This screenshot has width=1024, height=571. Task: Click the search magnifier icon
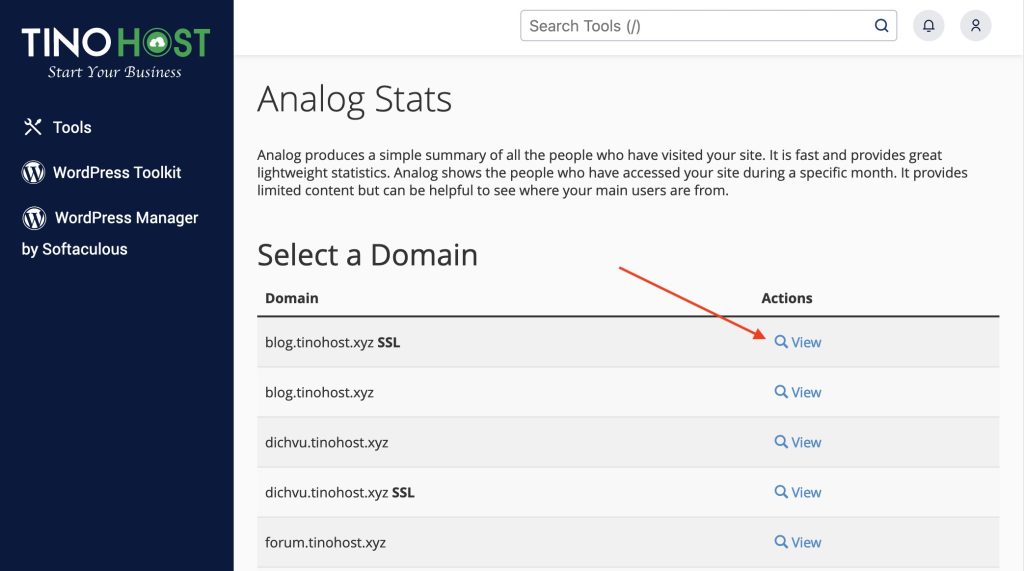click(x=882, y=25)
